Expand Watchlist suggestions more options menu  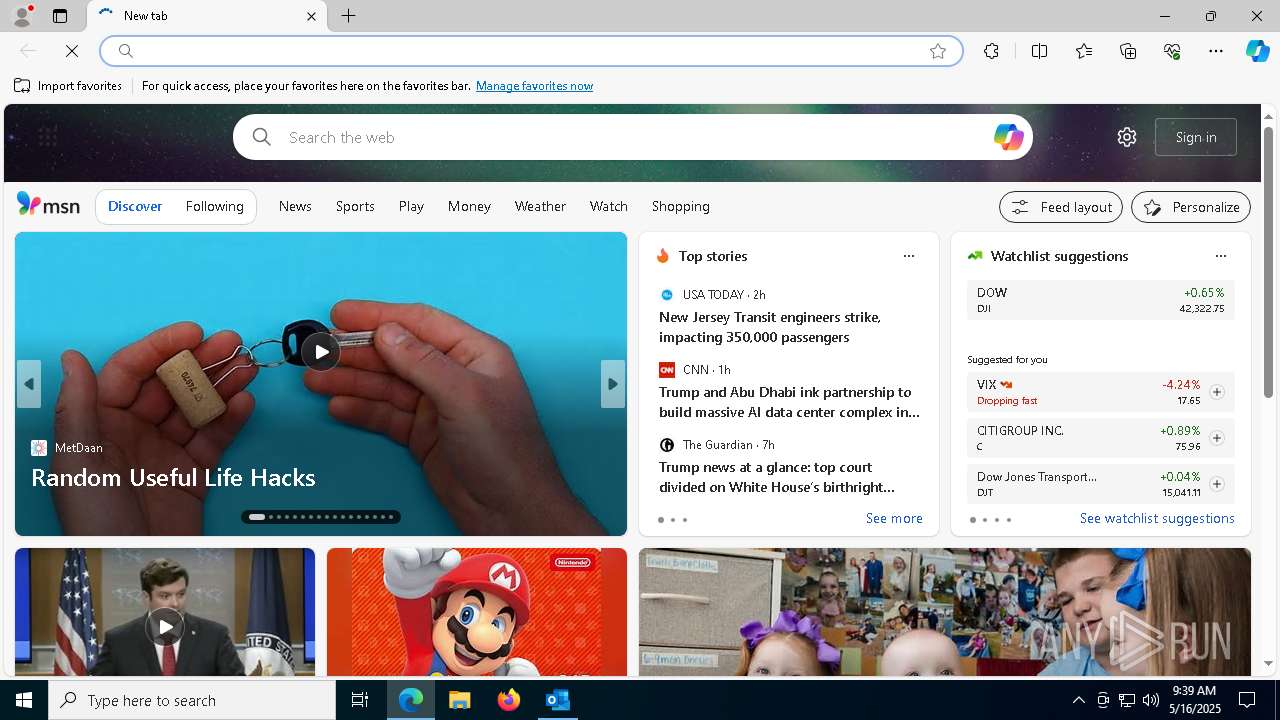(x=1220, y=256)
